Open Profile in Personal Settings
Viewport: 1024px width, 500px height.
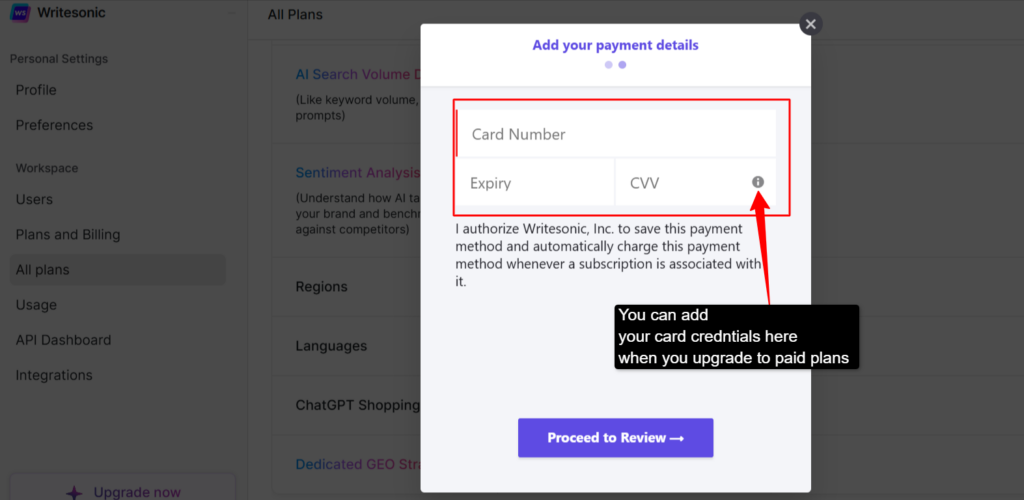(x=36, y=90)
